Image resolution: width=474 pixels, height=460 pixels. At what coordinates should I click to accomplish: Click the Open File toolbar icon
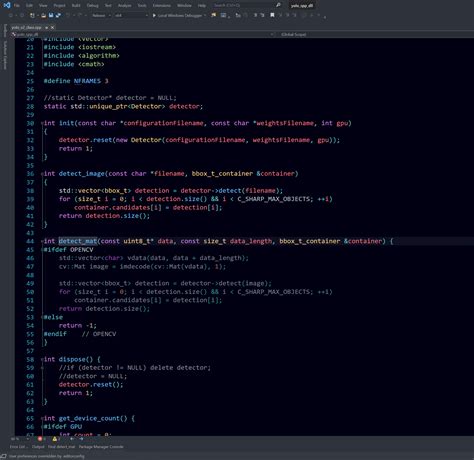tap(43, 15)
